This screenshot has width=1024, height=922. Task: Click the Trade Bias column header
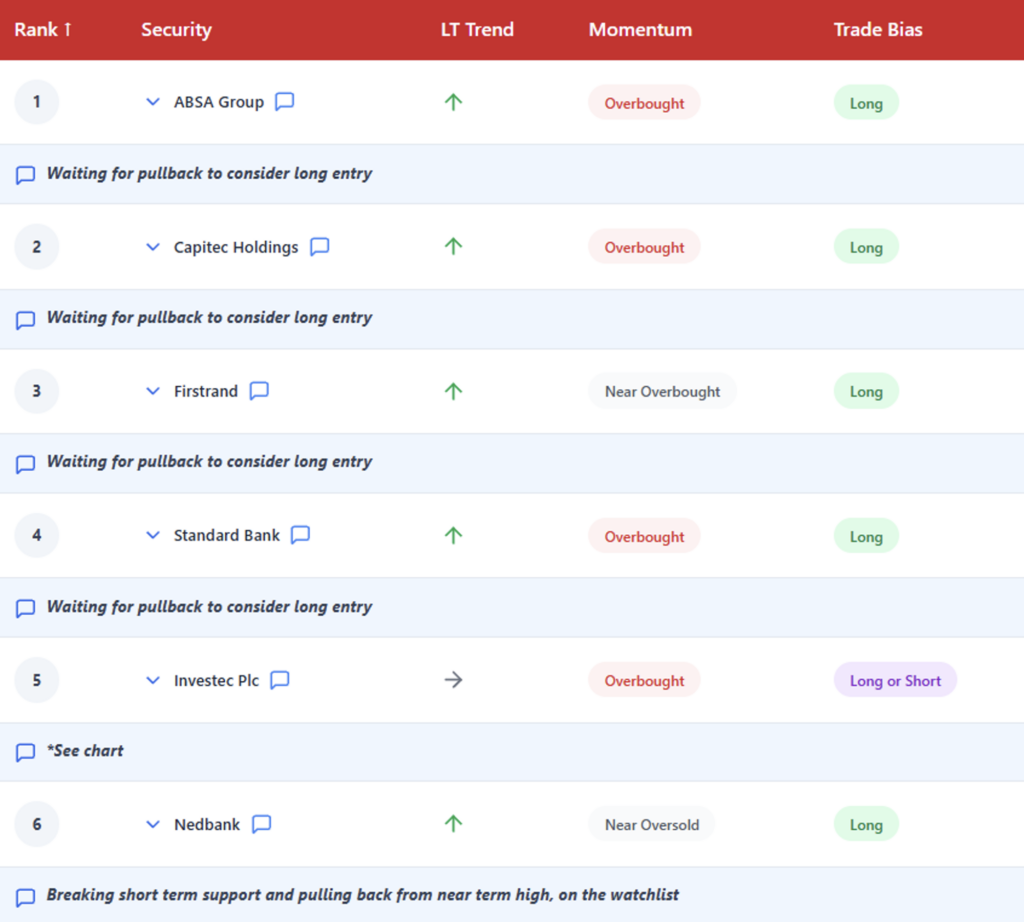pyautogui.click(x=877, y=30)
